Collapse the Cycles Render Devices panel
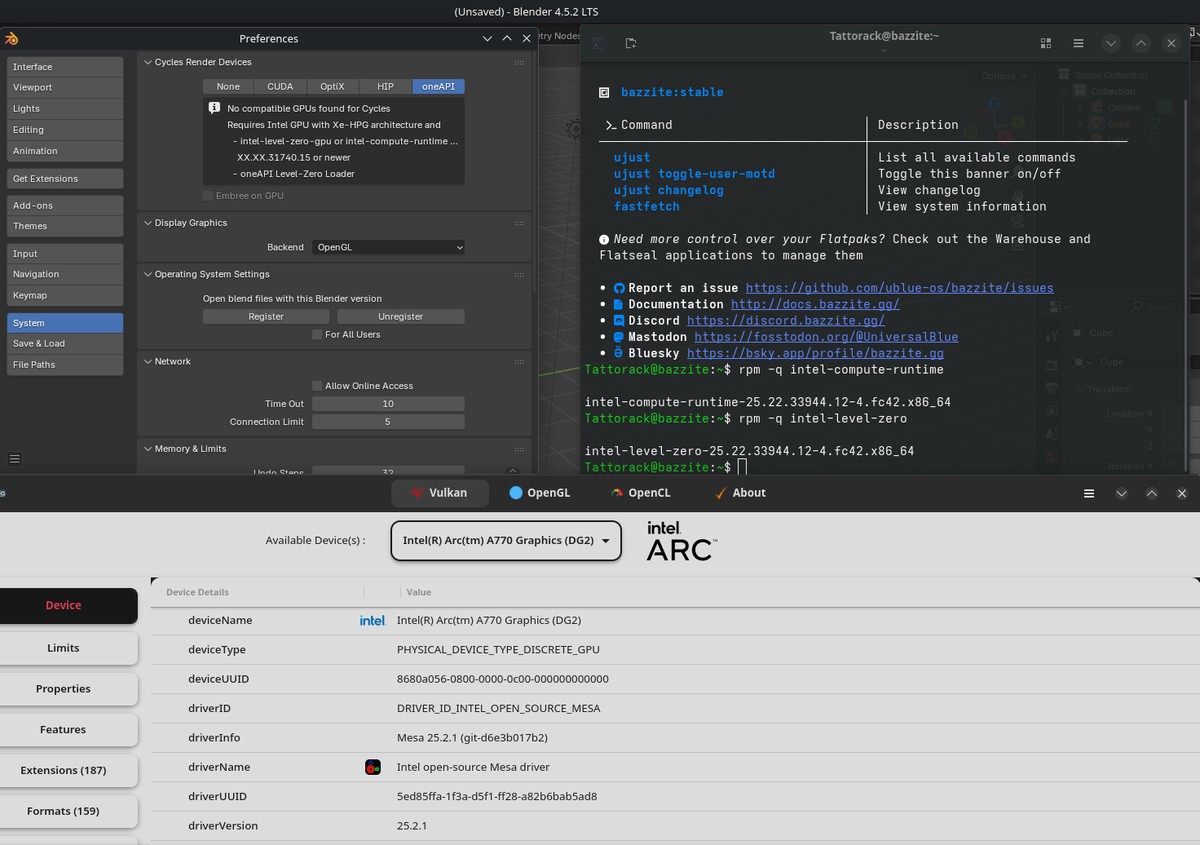The height and width of the screenshot is (845, 1200). [147, 62]
